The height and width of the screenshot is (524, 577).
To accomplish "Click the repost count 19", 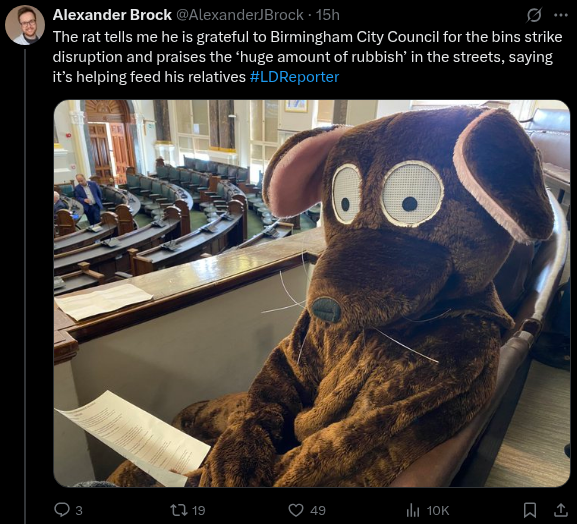I will point(199,511).
